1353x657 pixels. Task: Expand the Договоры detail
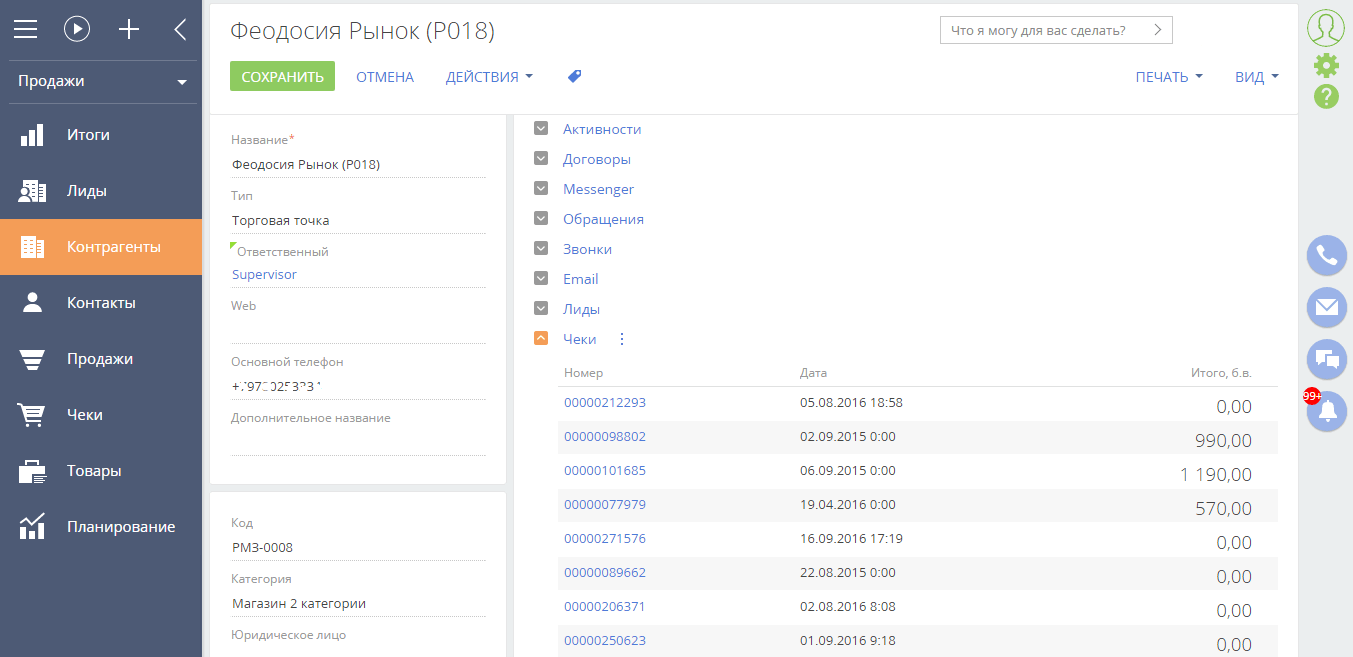541,158
